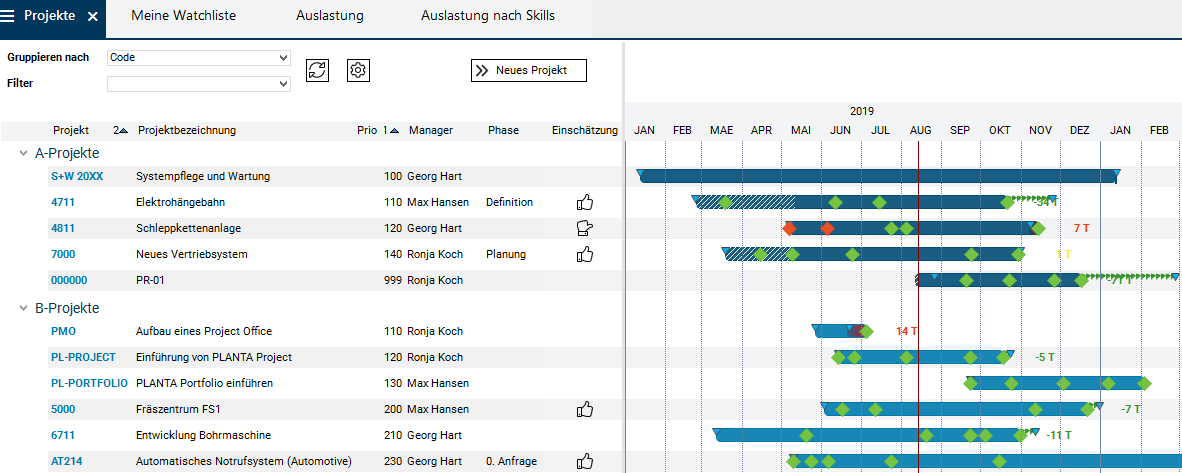Sort by the Prio column header

[366, 130]
